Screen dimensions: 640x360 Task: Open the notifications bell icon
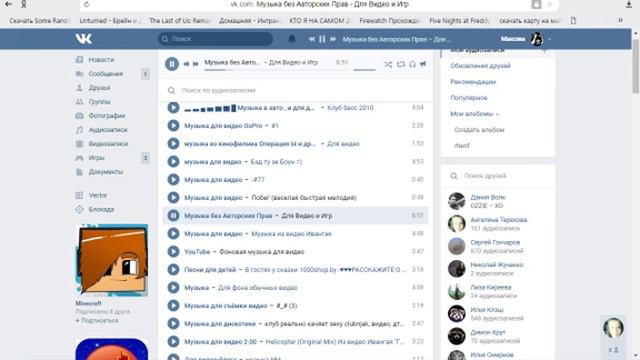292,39
